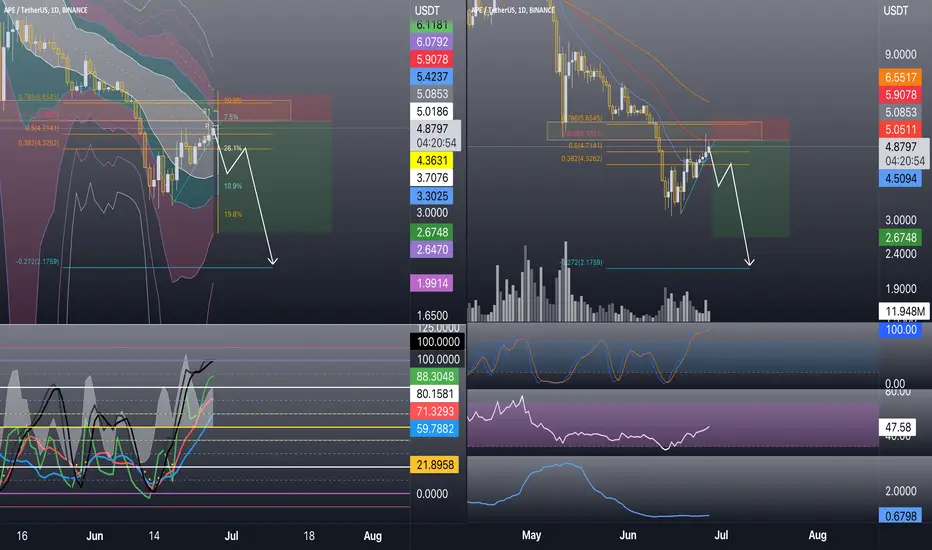Click the yellow 4.3631 price label
The image size is (932, 550).
point(432,161)
